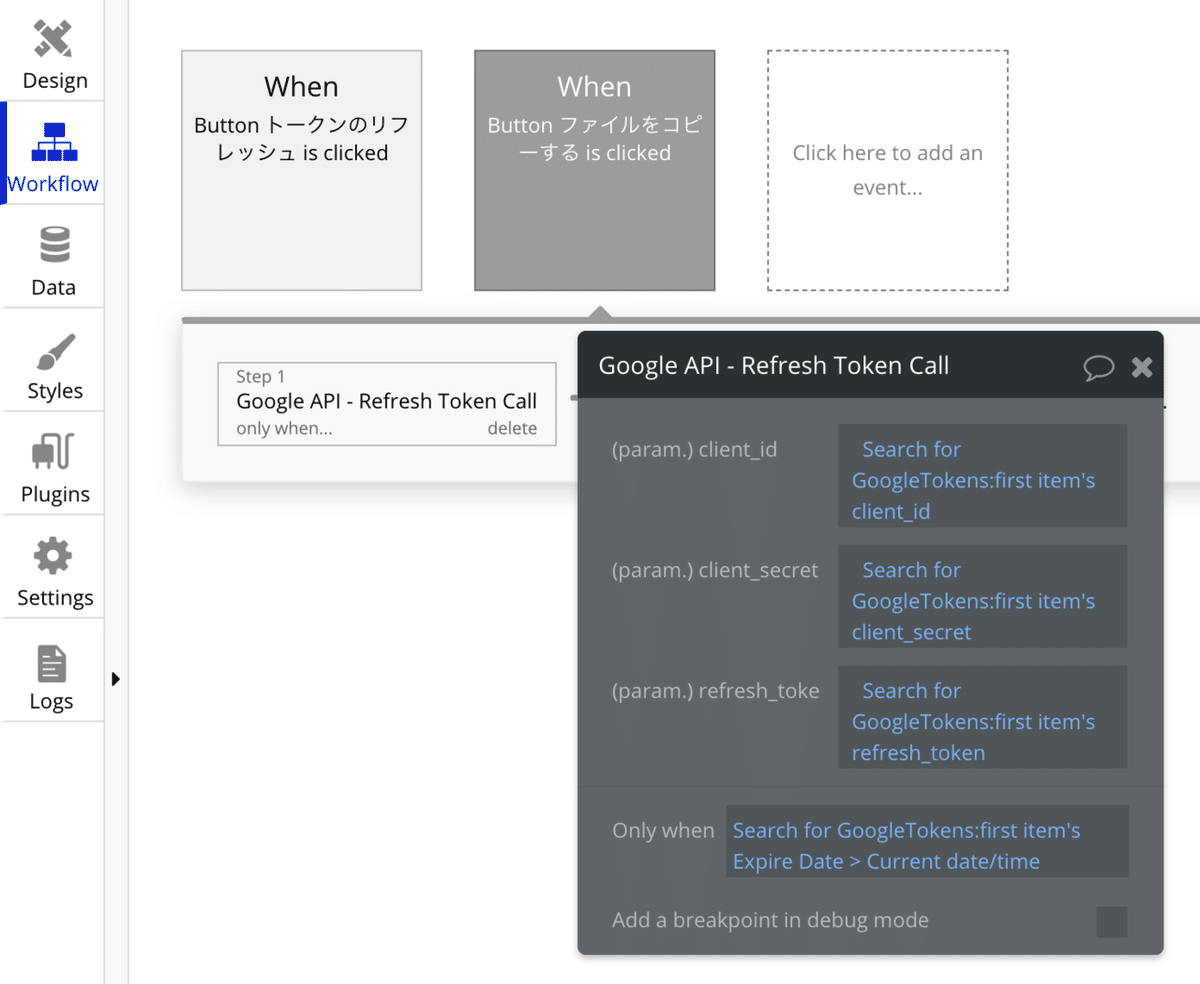Close the Refresh Token Call popup
The height and width of the screenshot is (984, 1200).
[1142, 367]
